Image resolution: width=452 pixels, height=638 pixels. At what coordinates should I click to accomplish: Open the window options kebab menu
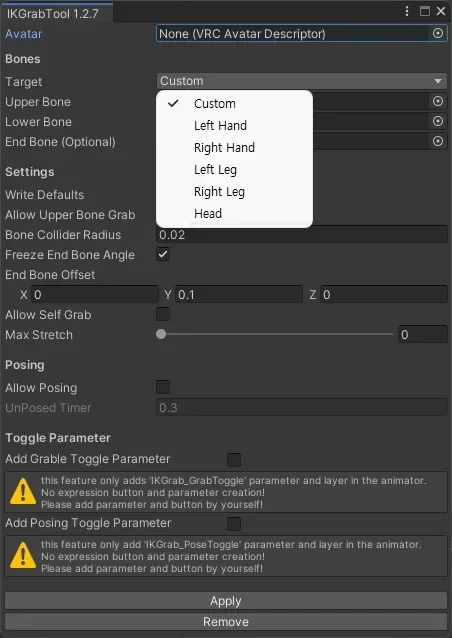point(407,11)
